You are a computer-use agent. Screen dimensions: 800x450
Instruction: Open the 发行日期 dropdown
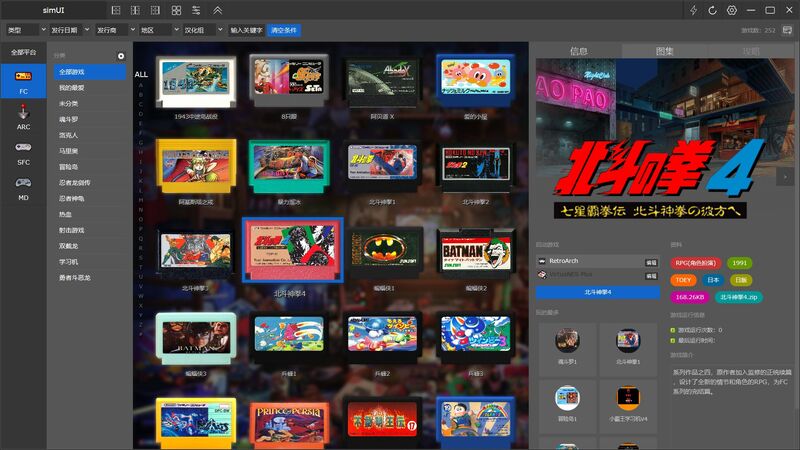pos(68,30)
